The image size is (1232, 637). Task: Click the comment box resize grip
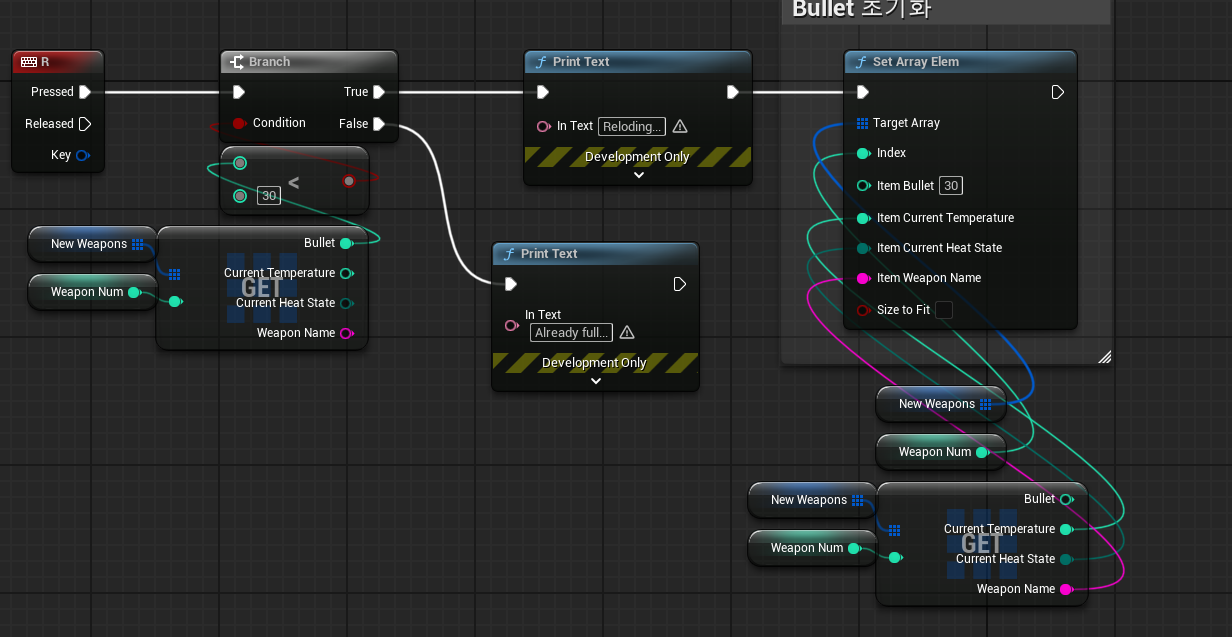coord(1104,356)
